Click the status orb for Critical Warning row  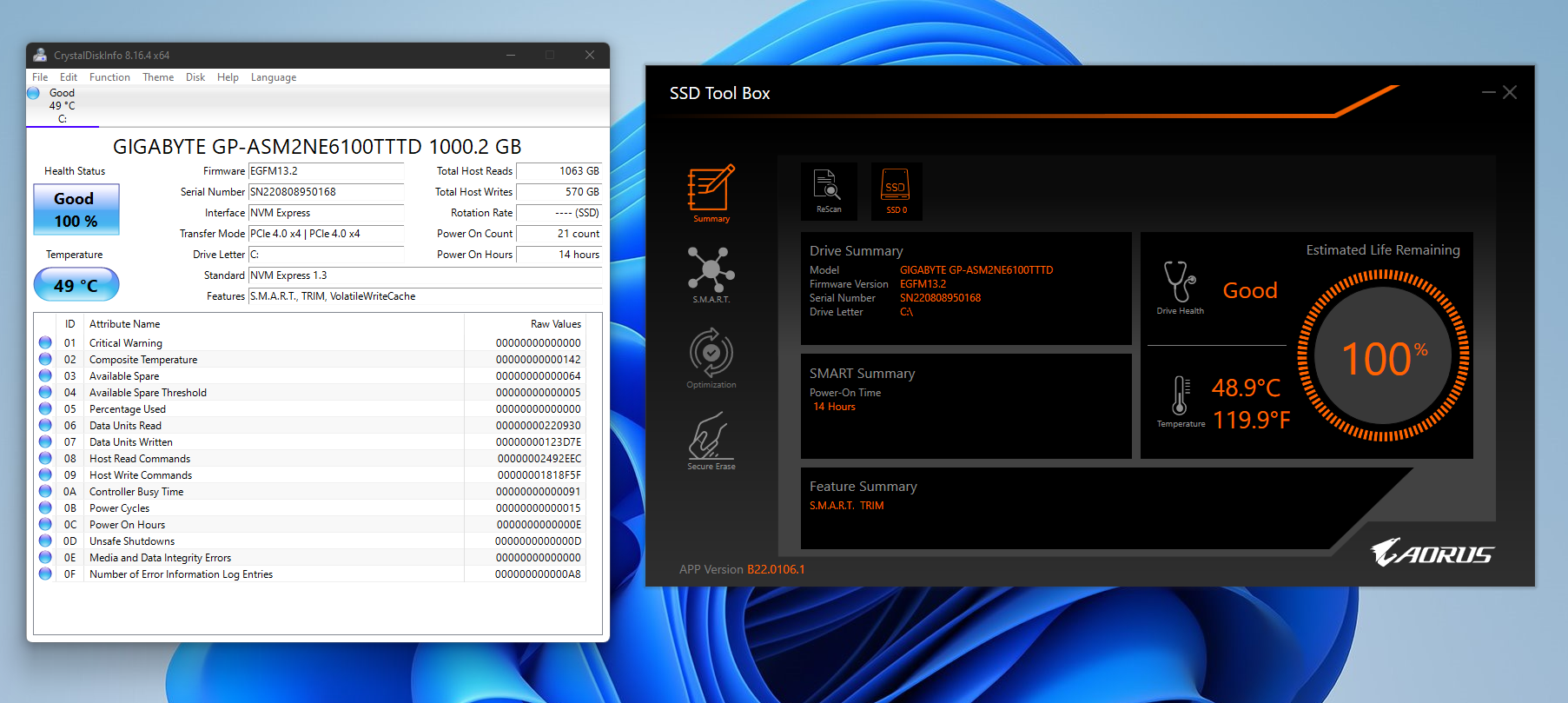click(45, 342)
